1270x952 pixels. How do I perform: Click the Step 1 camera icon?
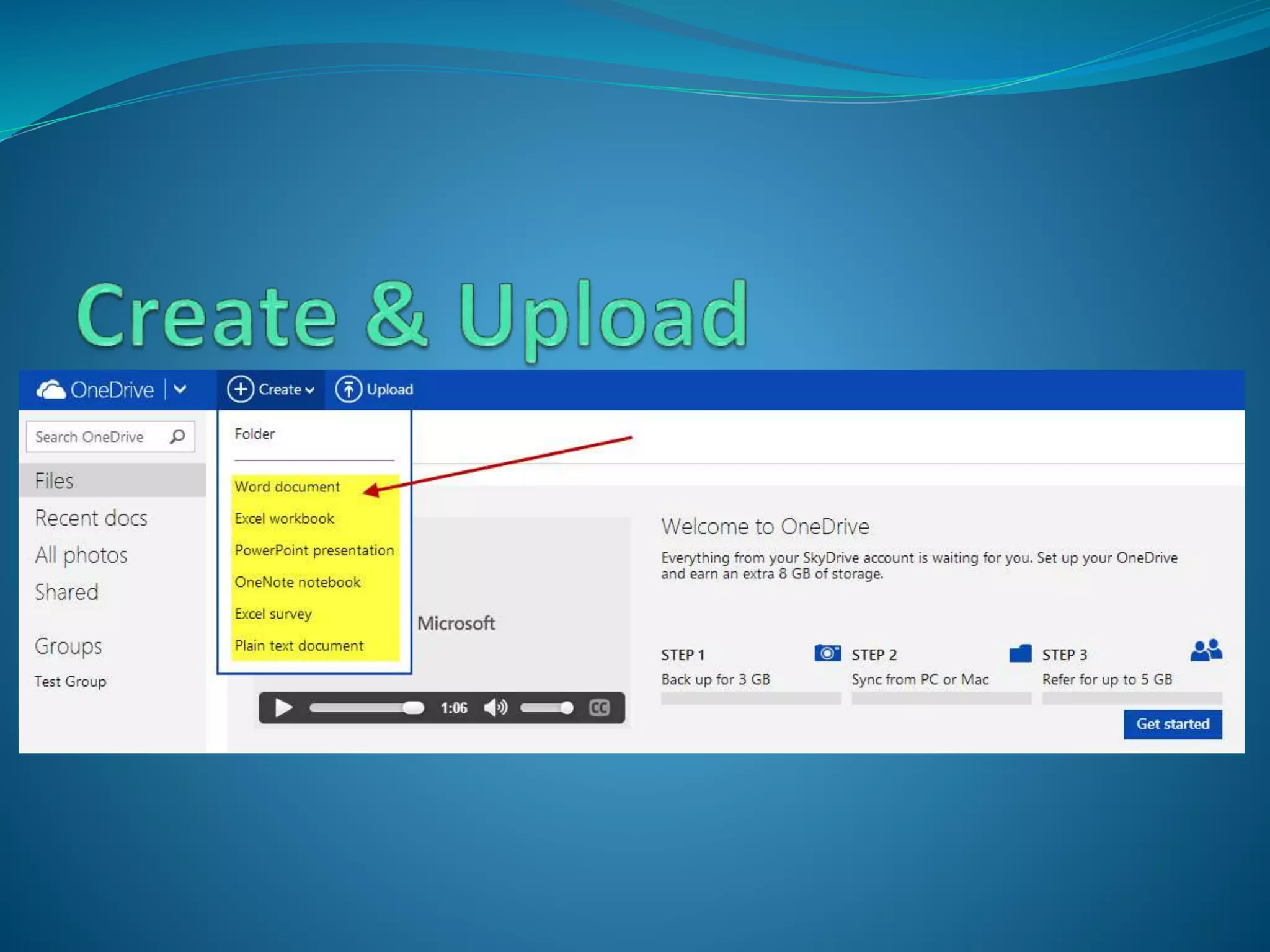[827, 653]
